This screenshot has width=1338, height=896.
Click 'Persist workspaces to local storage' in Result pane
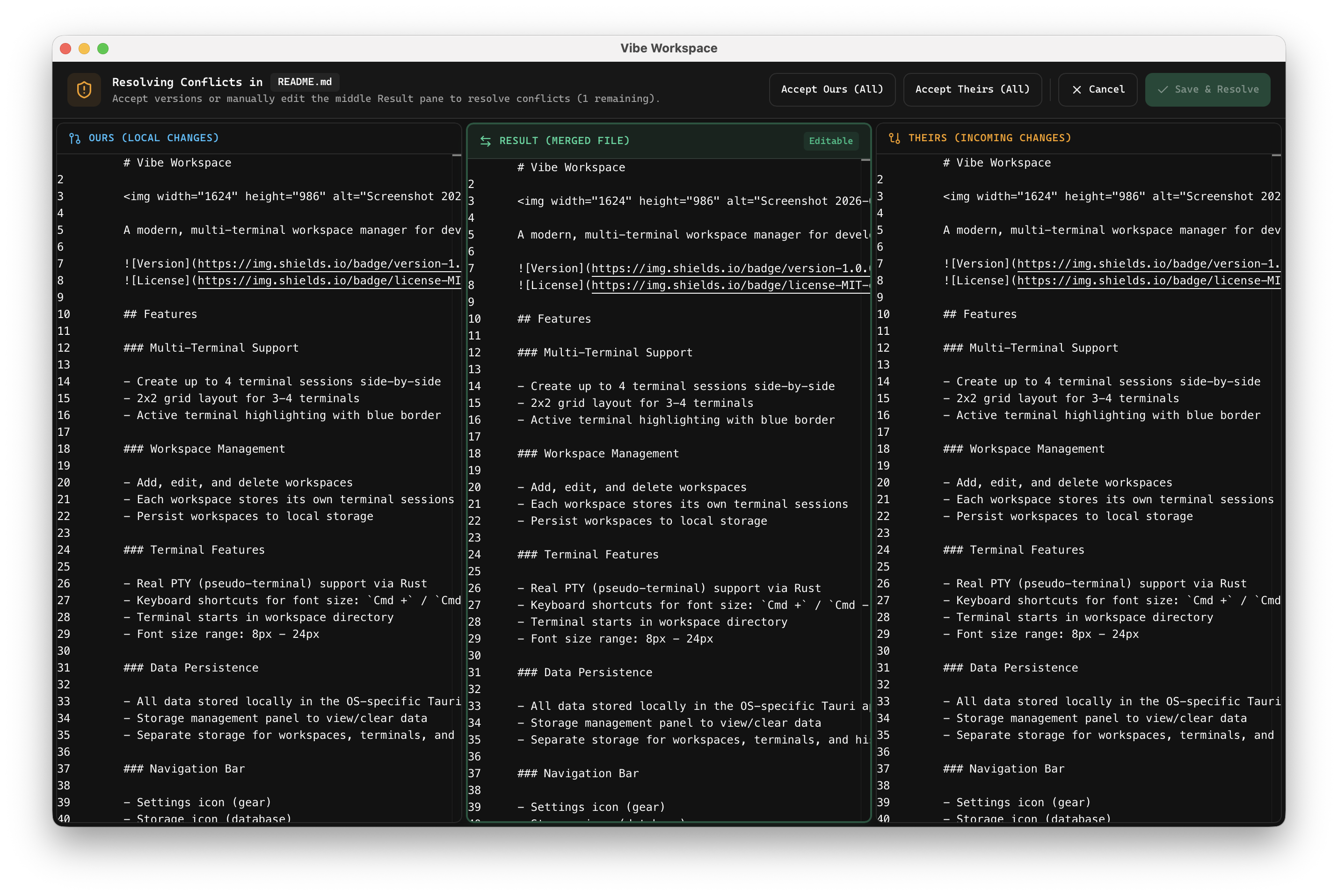click(x=642, y=521)
